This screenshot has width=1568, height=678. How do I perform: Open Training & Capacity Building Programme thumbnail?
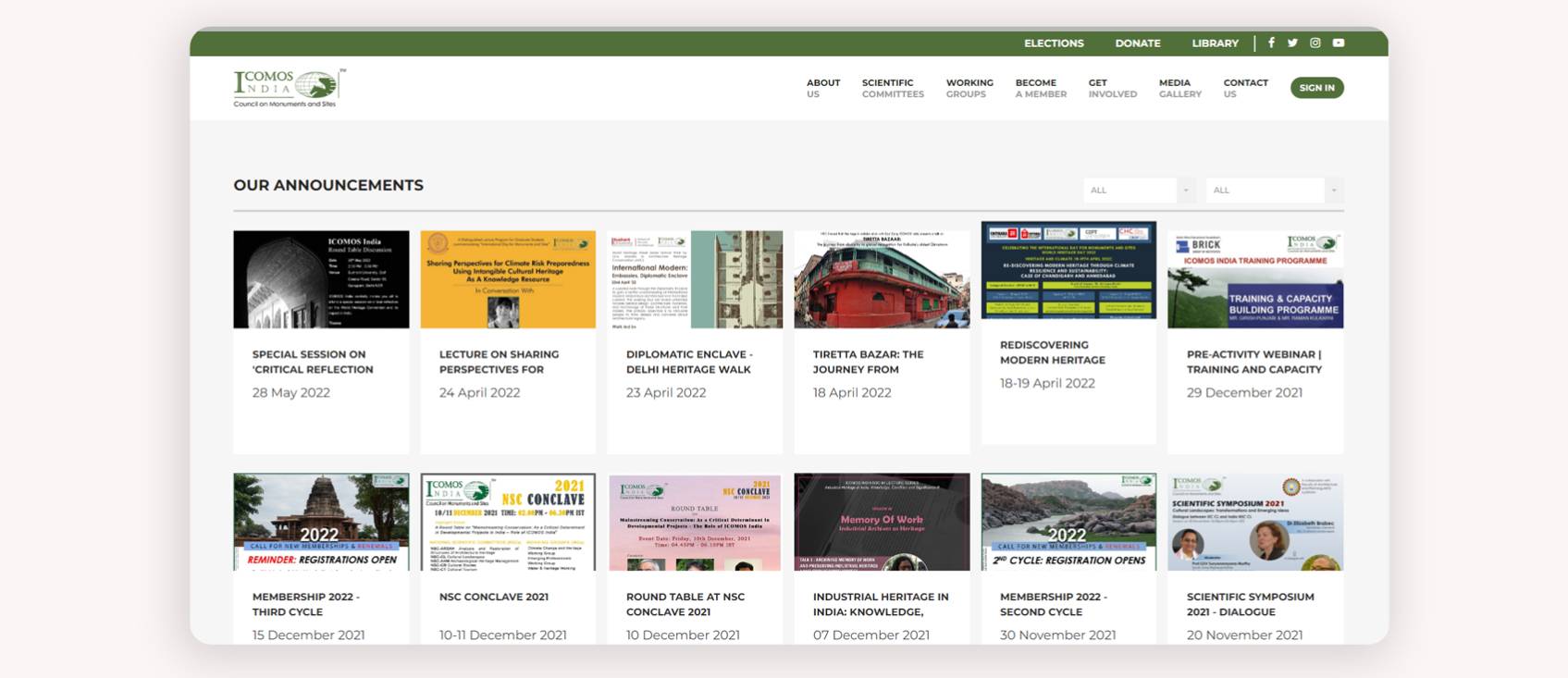[x=1255, y=279]
